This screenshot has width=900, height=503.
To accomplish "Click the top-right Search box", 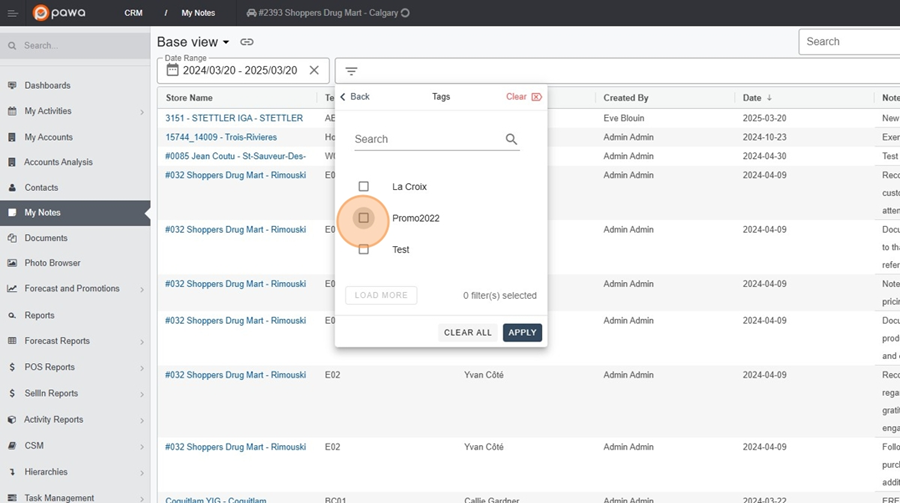I will [849, 41].
